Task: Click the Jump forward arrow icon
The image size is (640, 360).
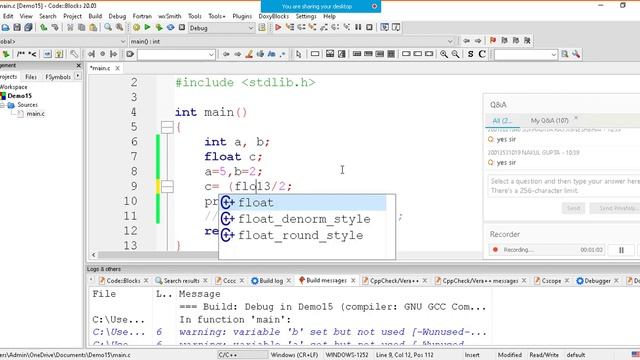Action: [478, 41]
